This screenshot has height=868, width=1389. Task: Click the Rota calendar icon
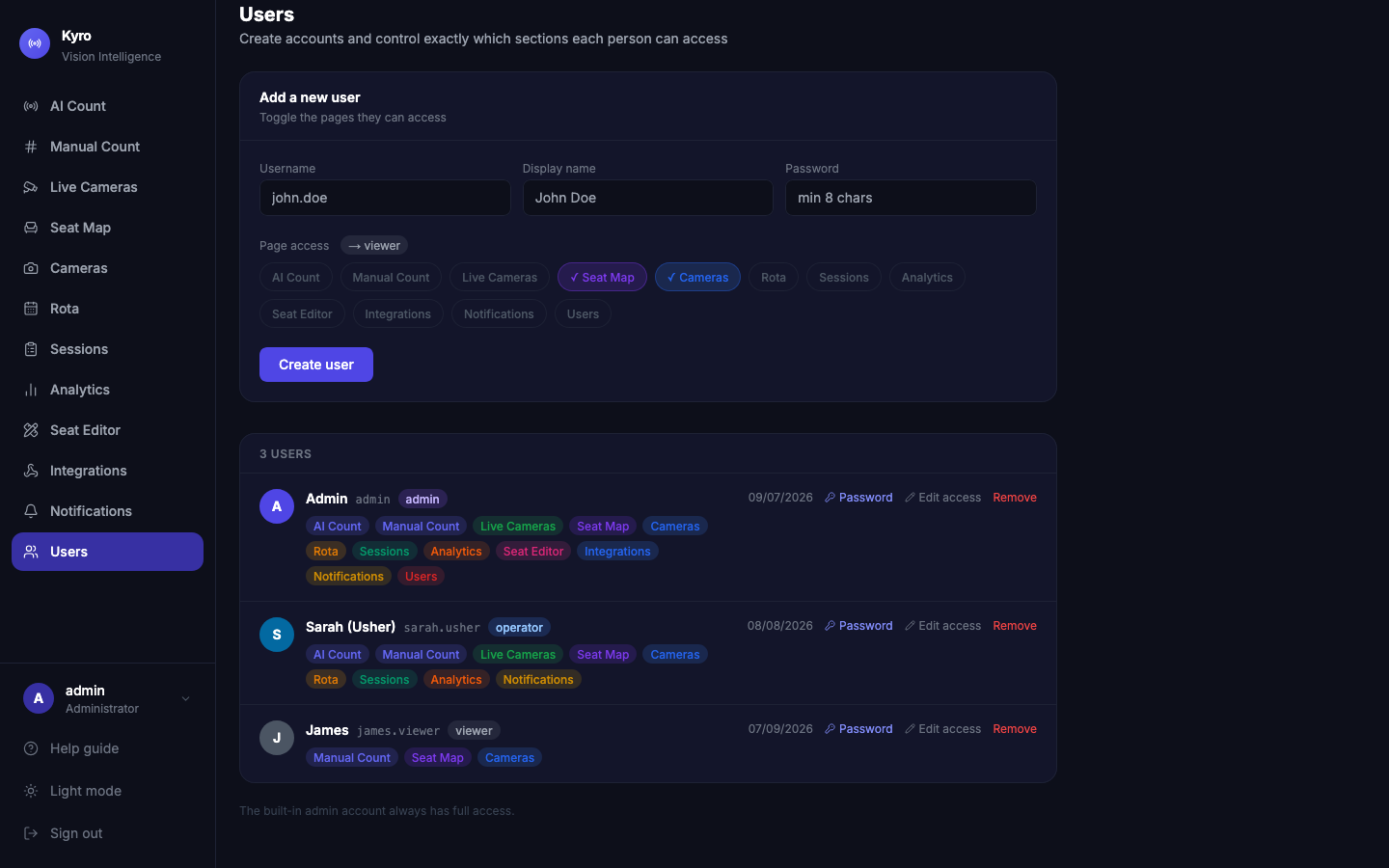[x=31, y=309]
